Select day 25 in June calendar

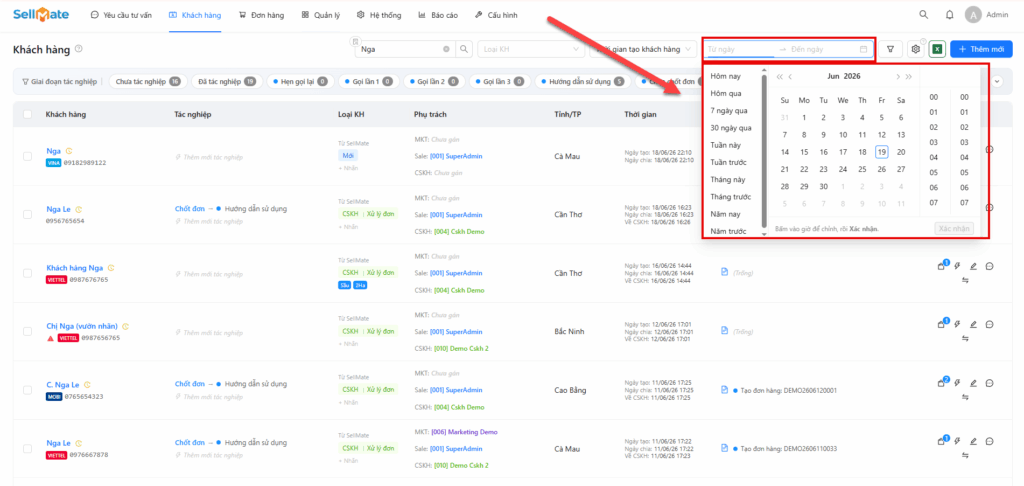(x=862, y=169)
